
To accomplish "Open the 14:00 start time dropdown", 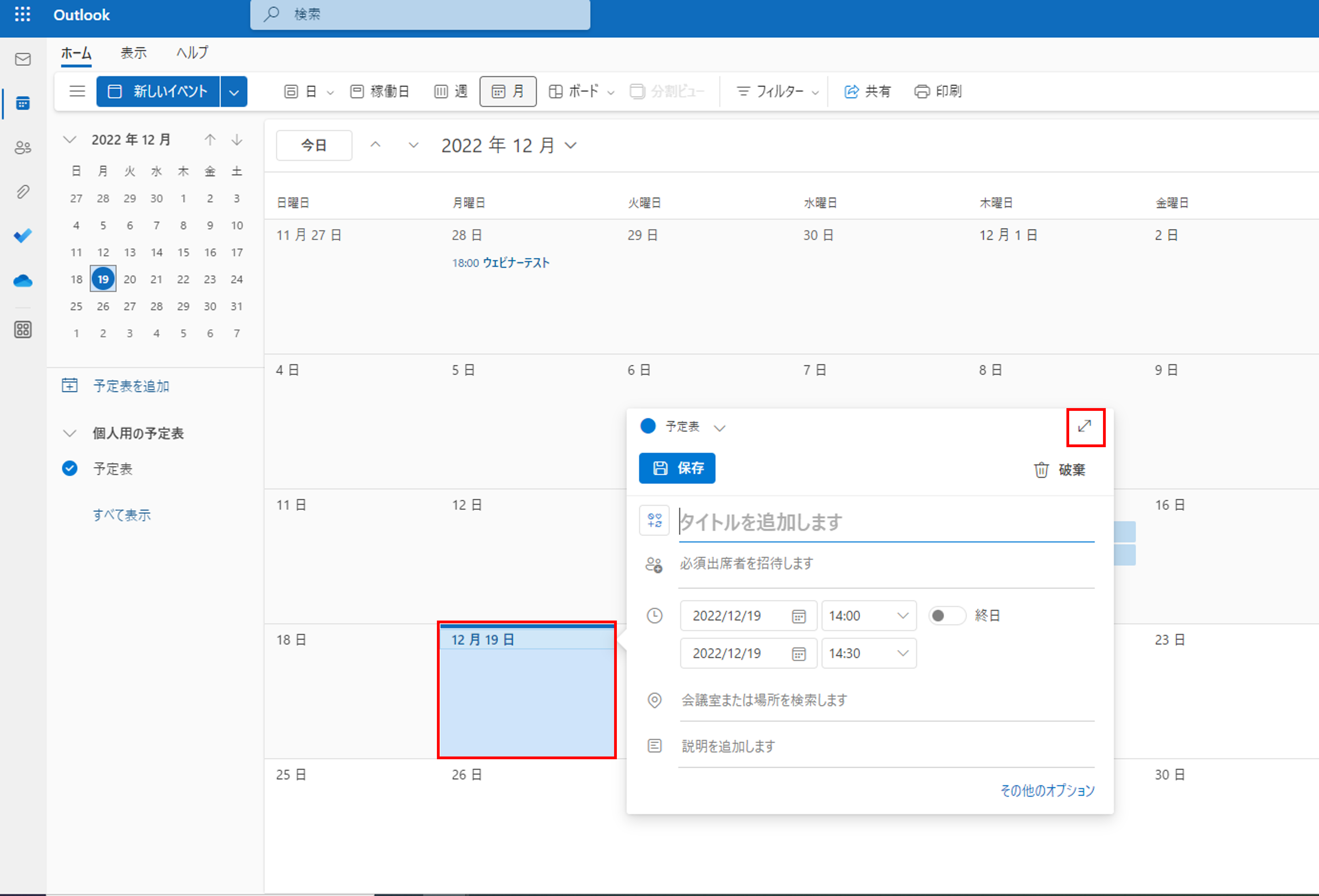I will pos(869,616).
